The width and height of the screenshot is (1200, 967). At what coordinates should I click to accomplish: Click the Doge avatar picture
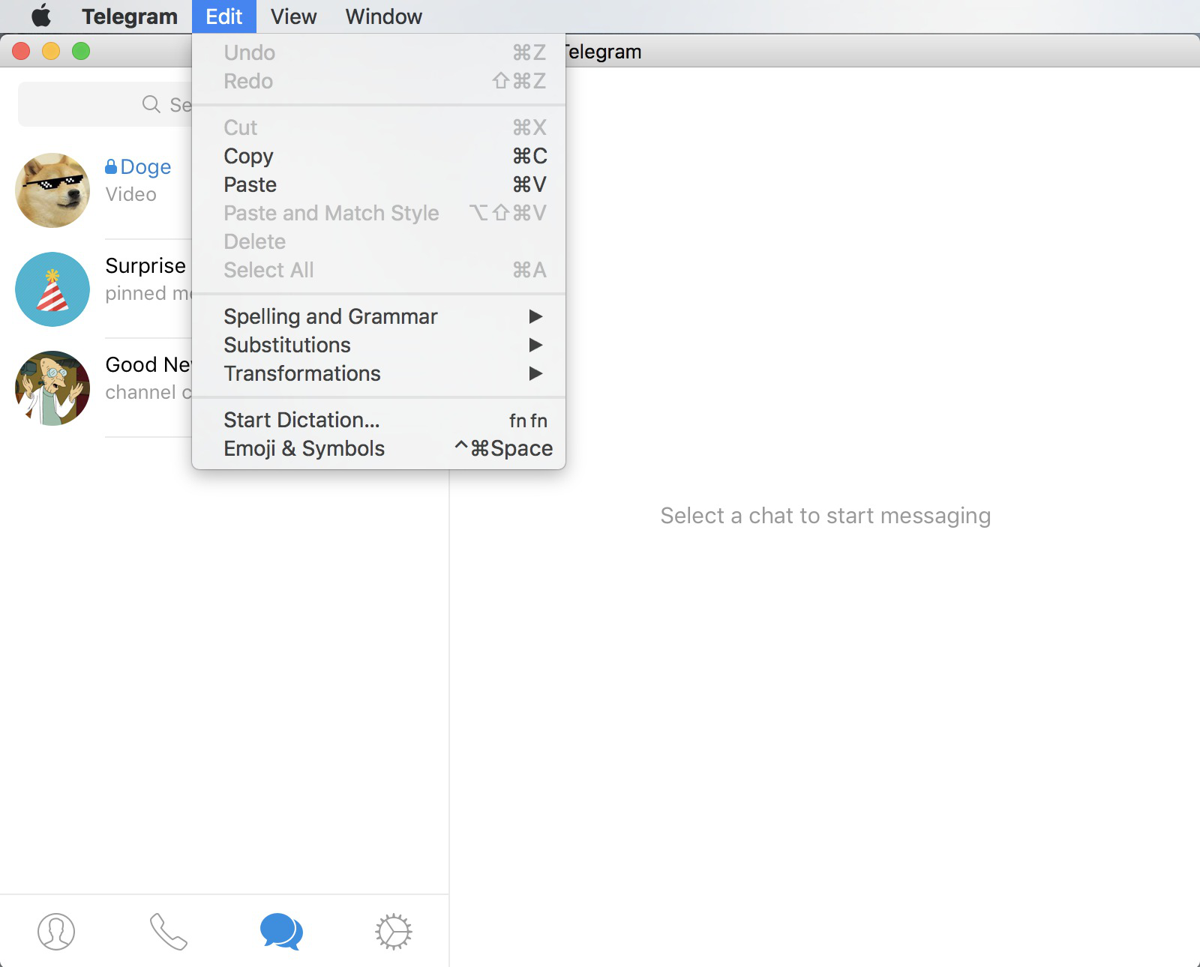[x=53, y=190]
